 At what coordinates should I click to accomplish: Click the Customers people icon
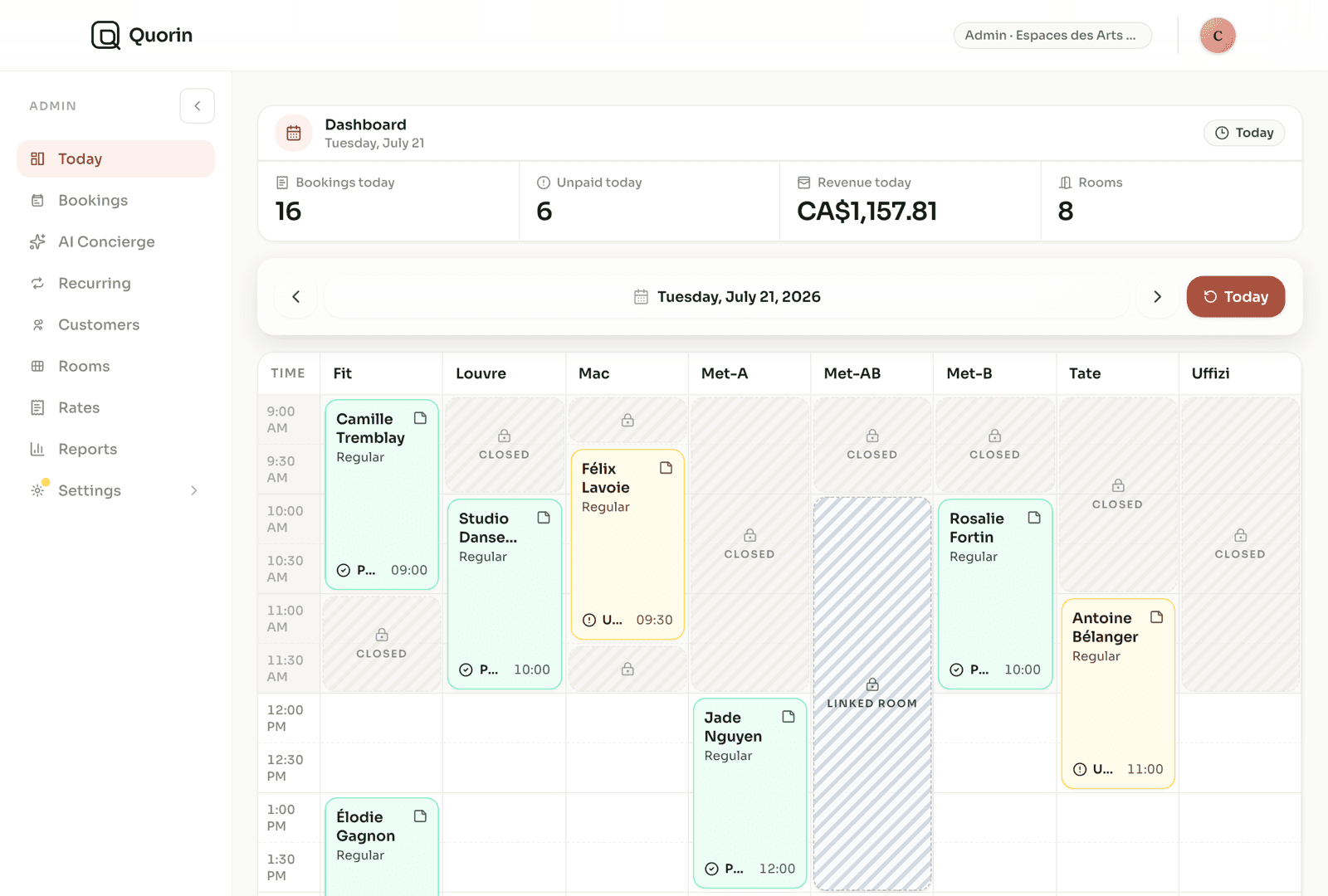pos(37,324)
